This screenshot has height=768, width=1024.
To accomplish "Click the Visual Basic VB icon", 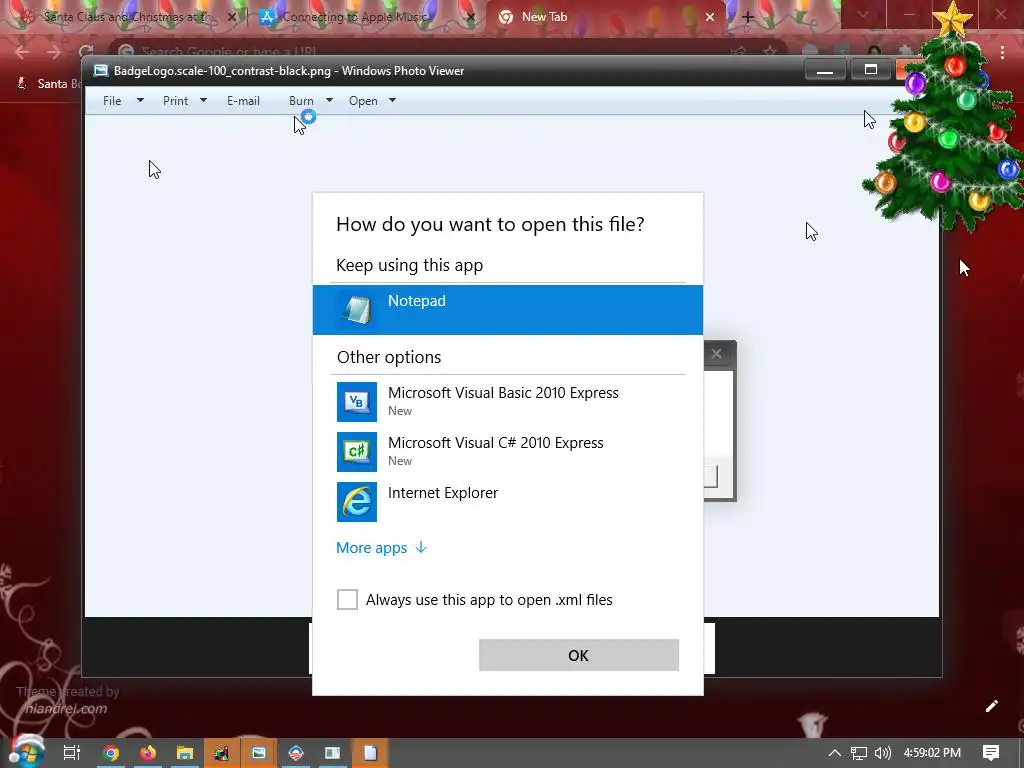I will [357, 402].
